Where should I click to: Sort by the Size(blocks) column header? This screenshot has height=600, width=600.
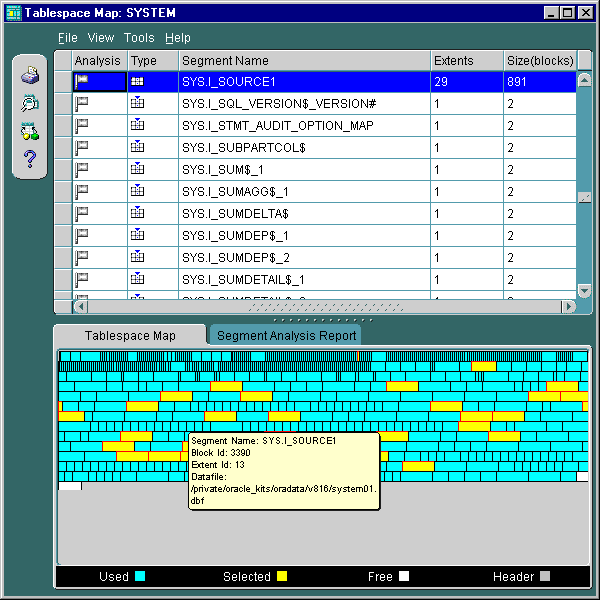point(540,61)
